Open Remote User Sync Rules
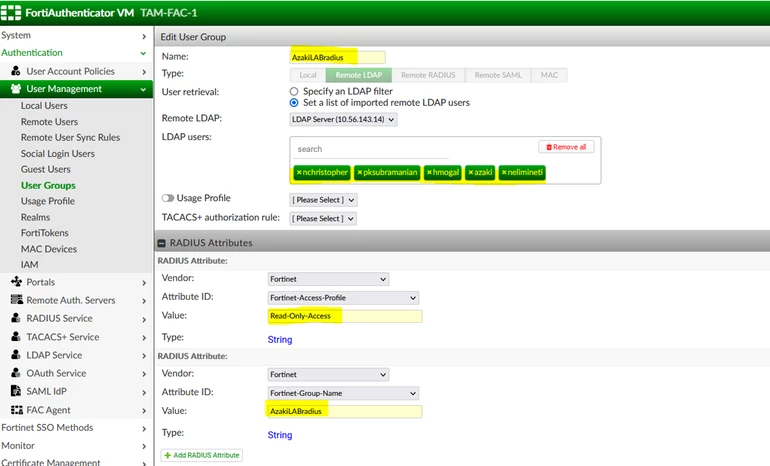 70,137
